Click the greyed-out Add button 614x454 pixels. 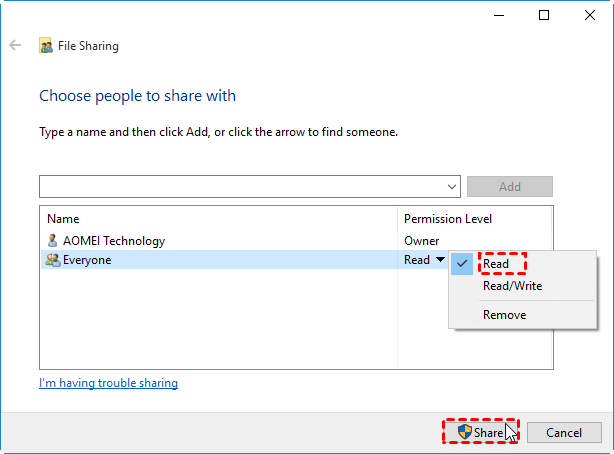509,187
